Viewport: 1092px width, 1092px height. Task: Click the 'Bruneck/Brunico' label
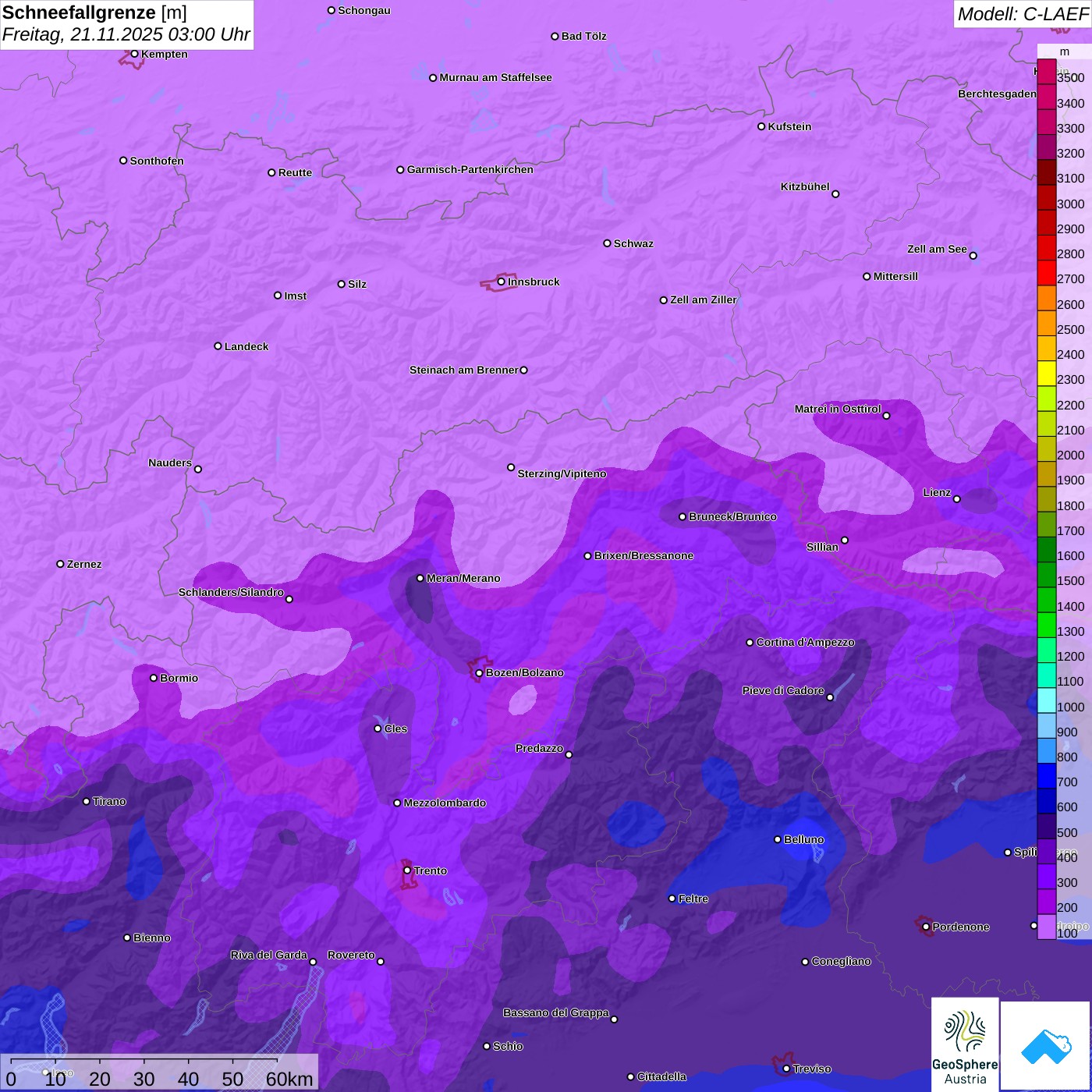coord(732,516)
